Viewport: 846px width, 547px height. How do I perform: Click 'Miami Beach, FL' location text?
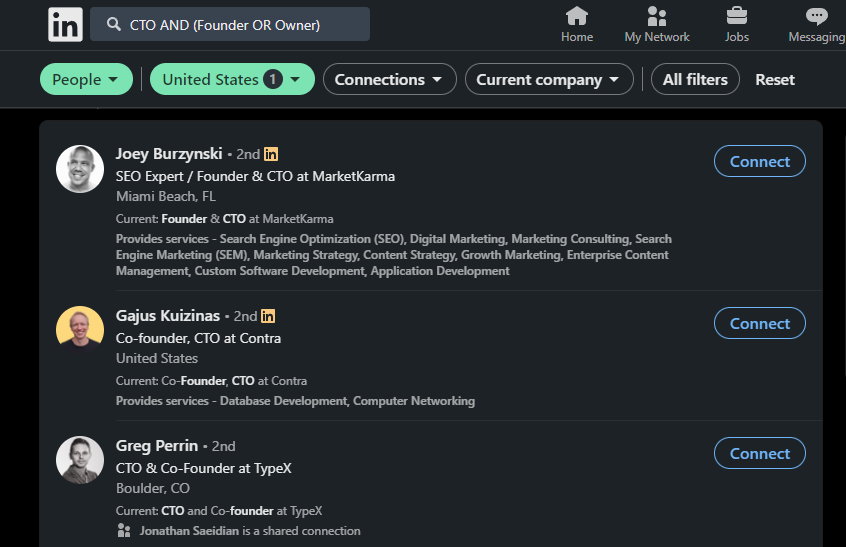point(166,196)
